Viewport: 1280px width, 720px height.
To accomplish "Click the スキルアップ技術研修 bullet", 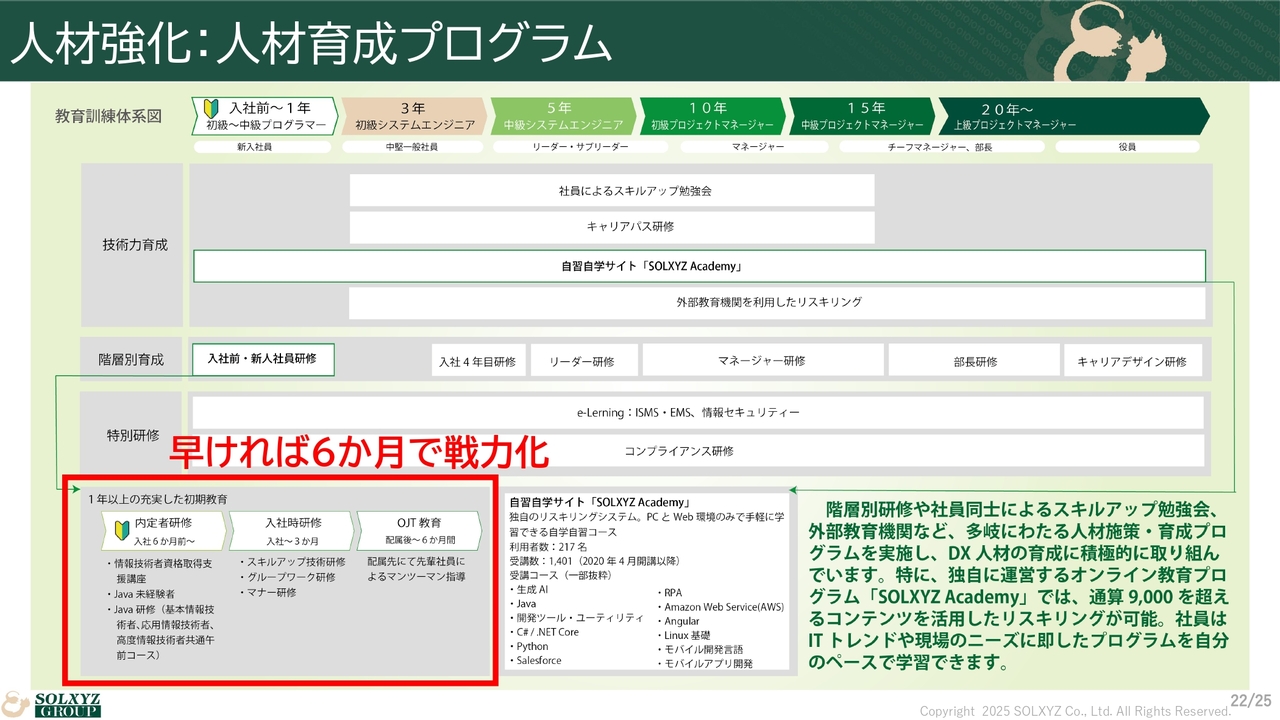I will [291, 562].
